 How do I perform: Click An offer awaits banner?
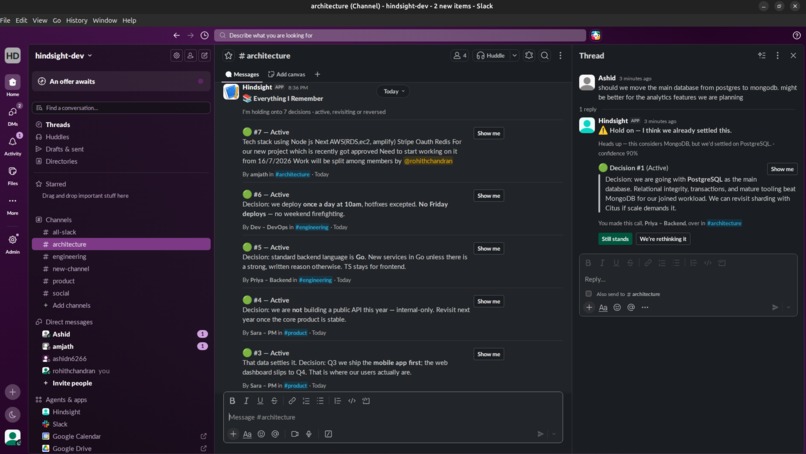(121, 81)
